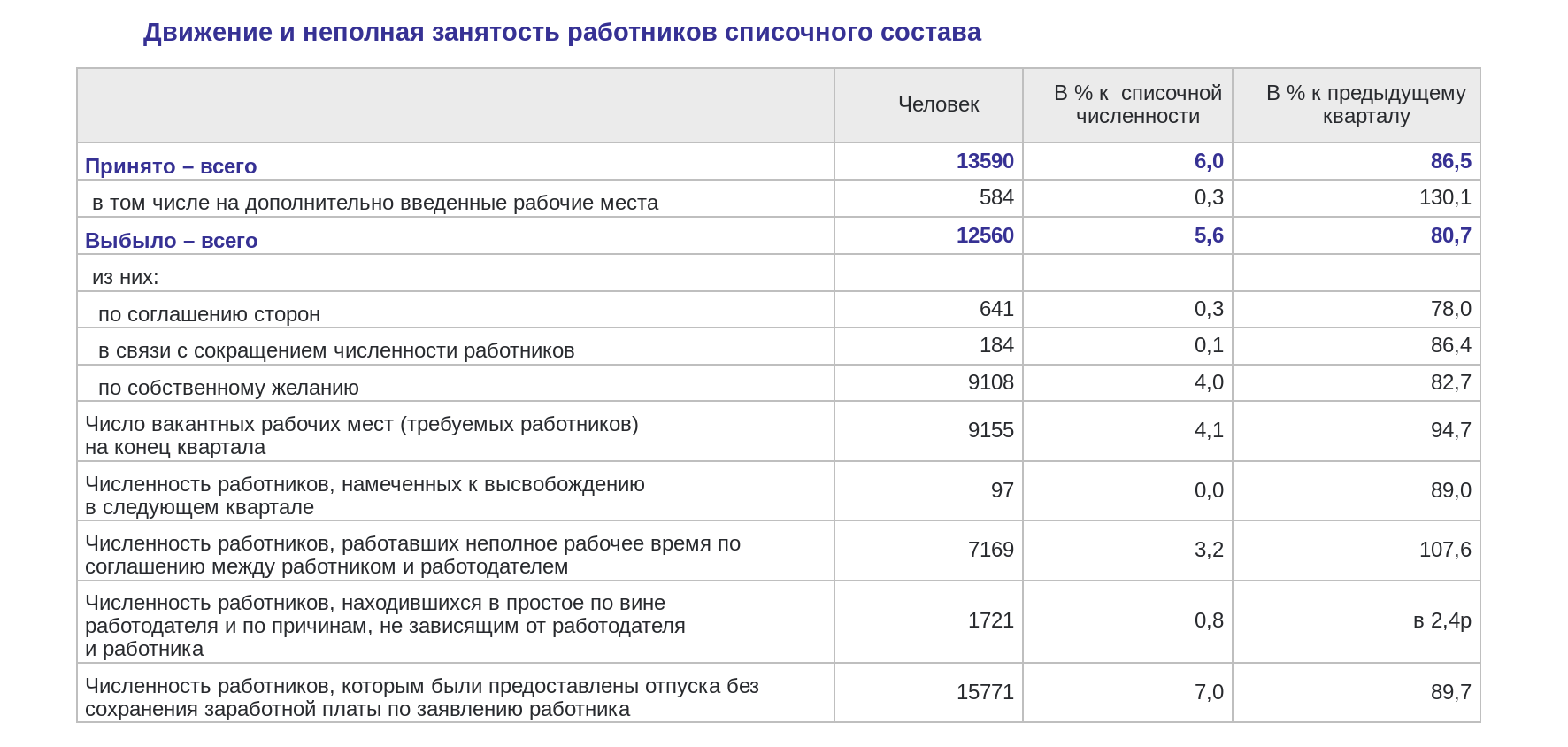Screen dimensions: 1568x747
Task: Click the table title 'Движение и неполная занятость'
Action: (x=561, y=33)
